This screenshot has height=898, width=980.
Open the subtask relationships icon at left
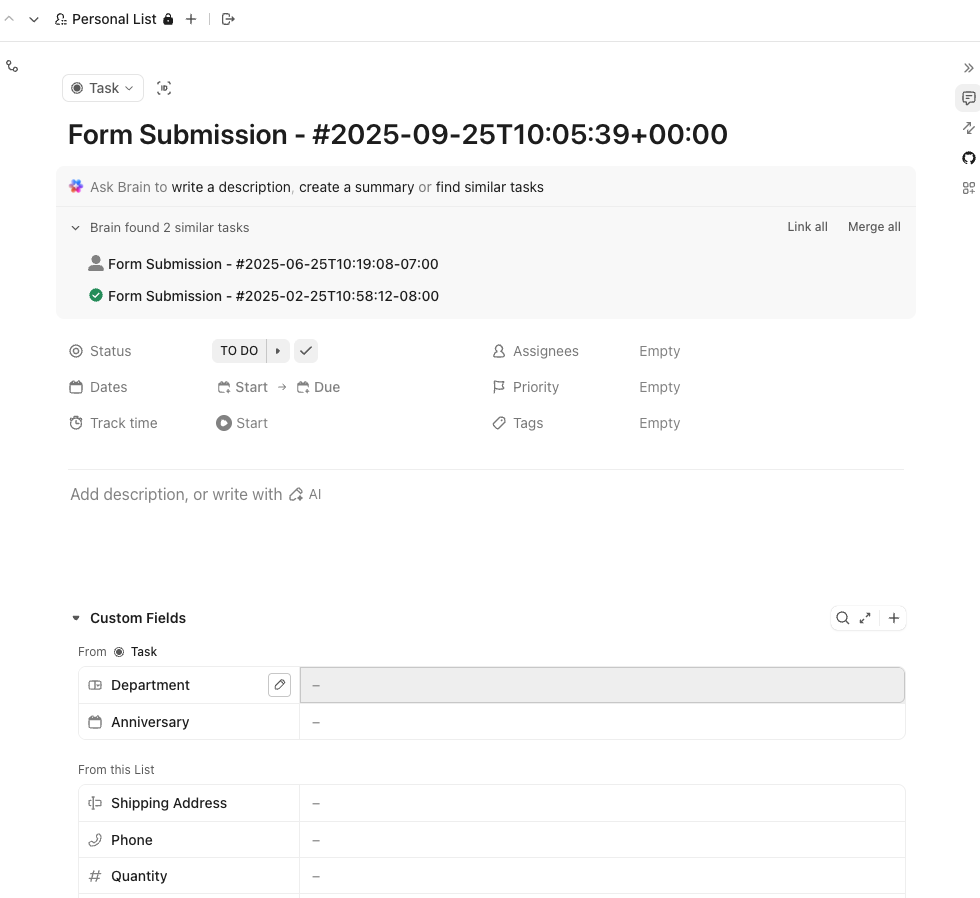pyautogui.click(x=12, y=66)
